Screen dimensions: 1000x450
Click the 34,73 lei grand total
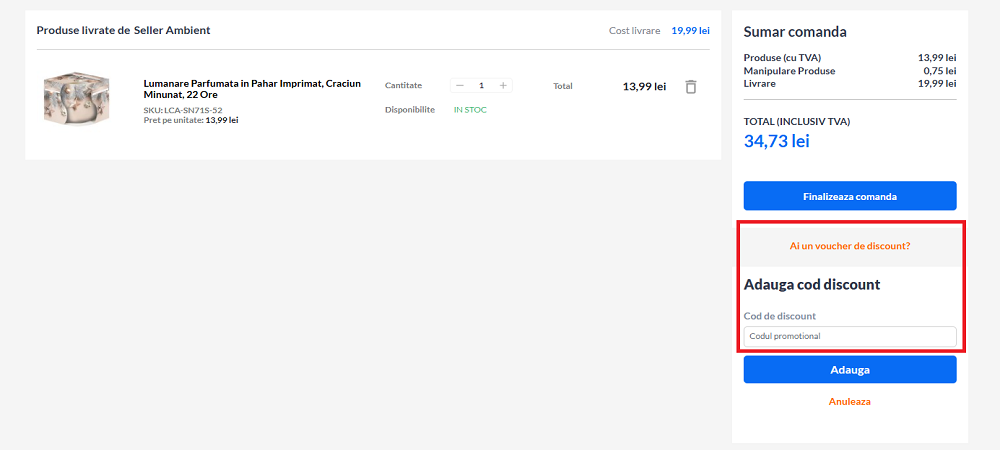776,141
